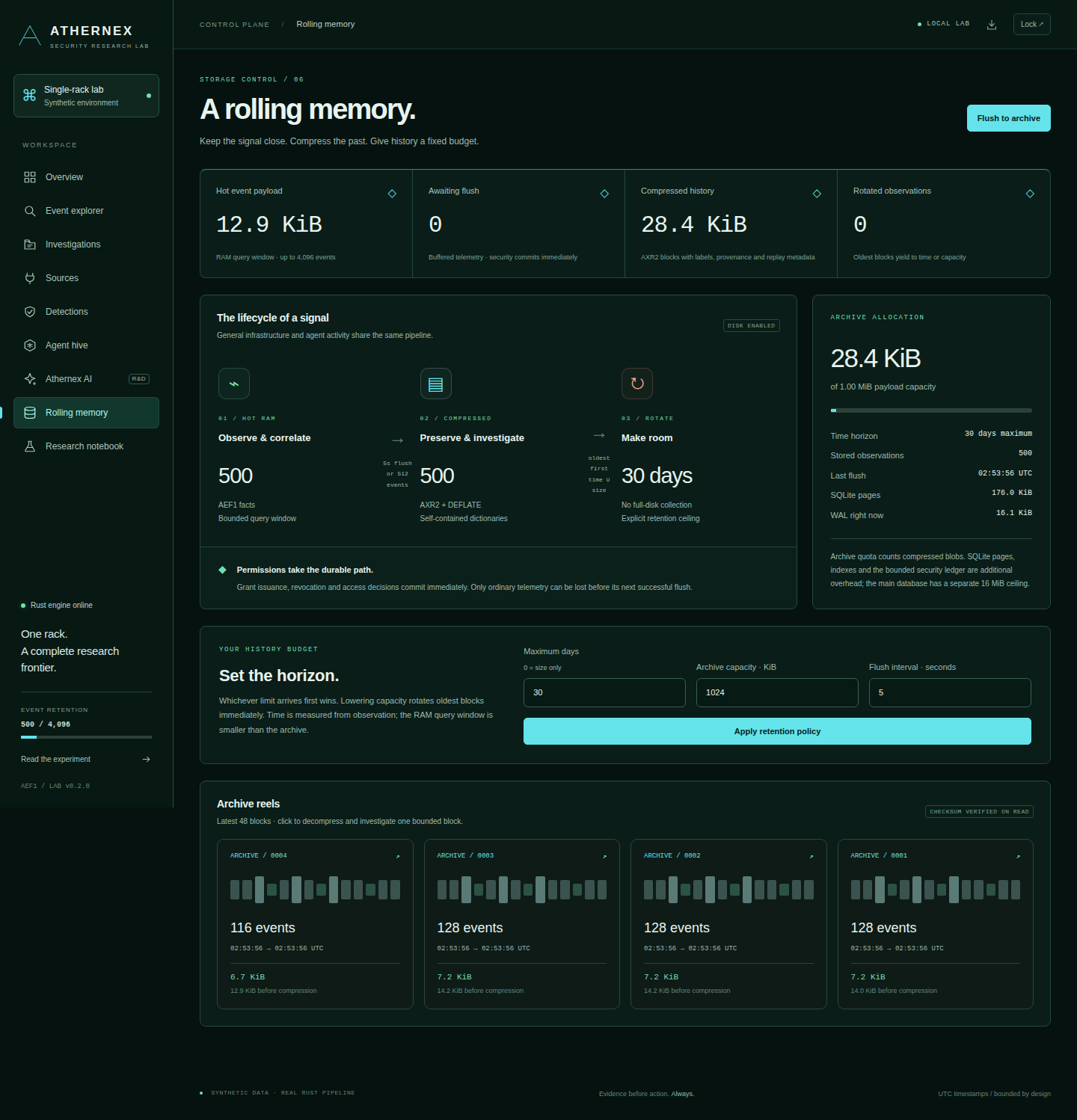Click the Compressed lifecycle stage icon
This screenshot has height=1120, width=1077.
[436, 384]
